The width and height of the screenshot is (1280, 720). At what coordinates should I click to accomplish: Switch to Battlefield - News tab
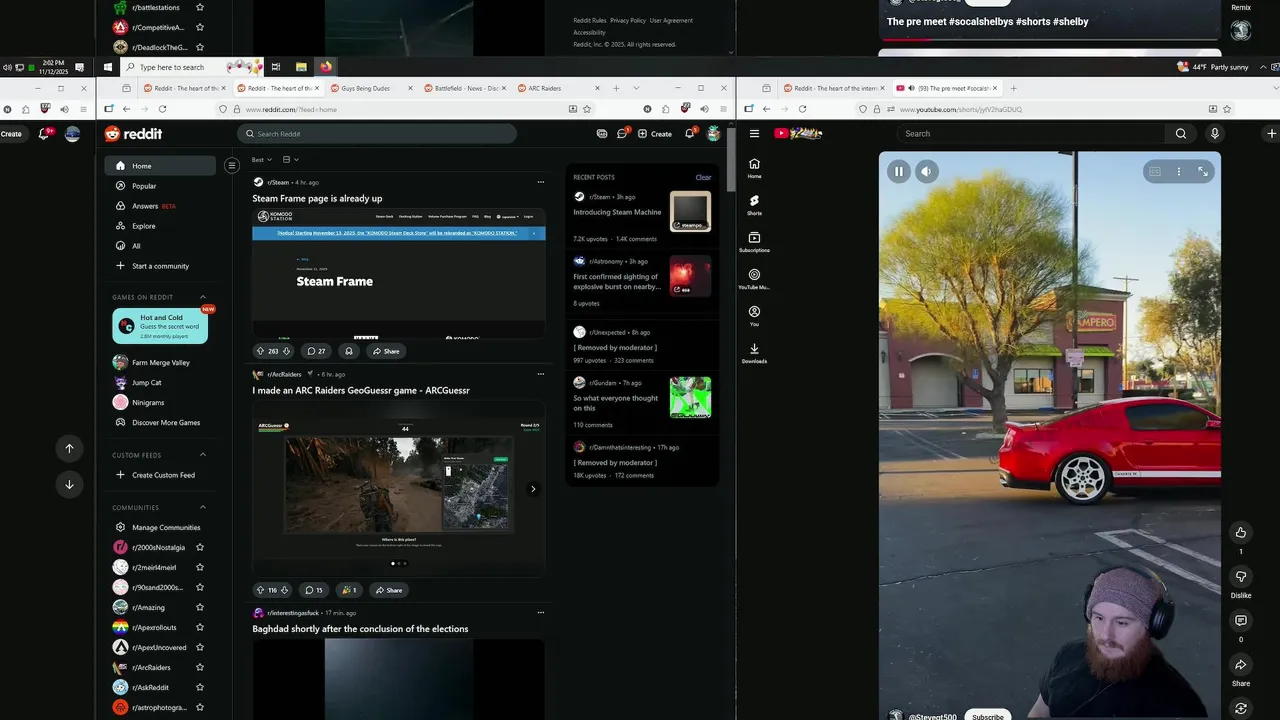pyautogui.click(x=465, y=88)
